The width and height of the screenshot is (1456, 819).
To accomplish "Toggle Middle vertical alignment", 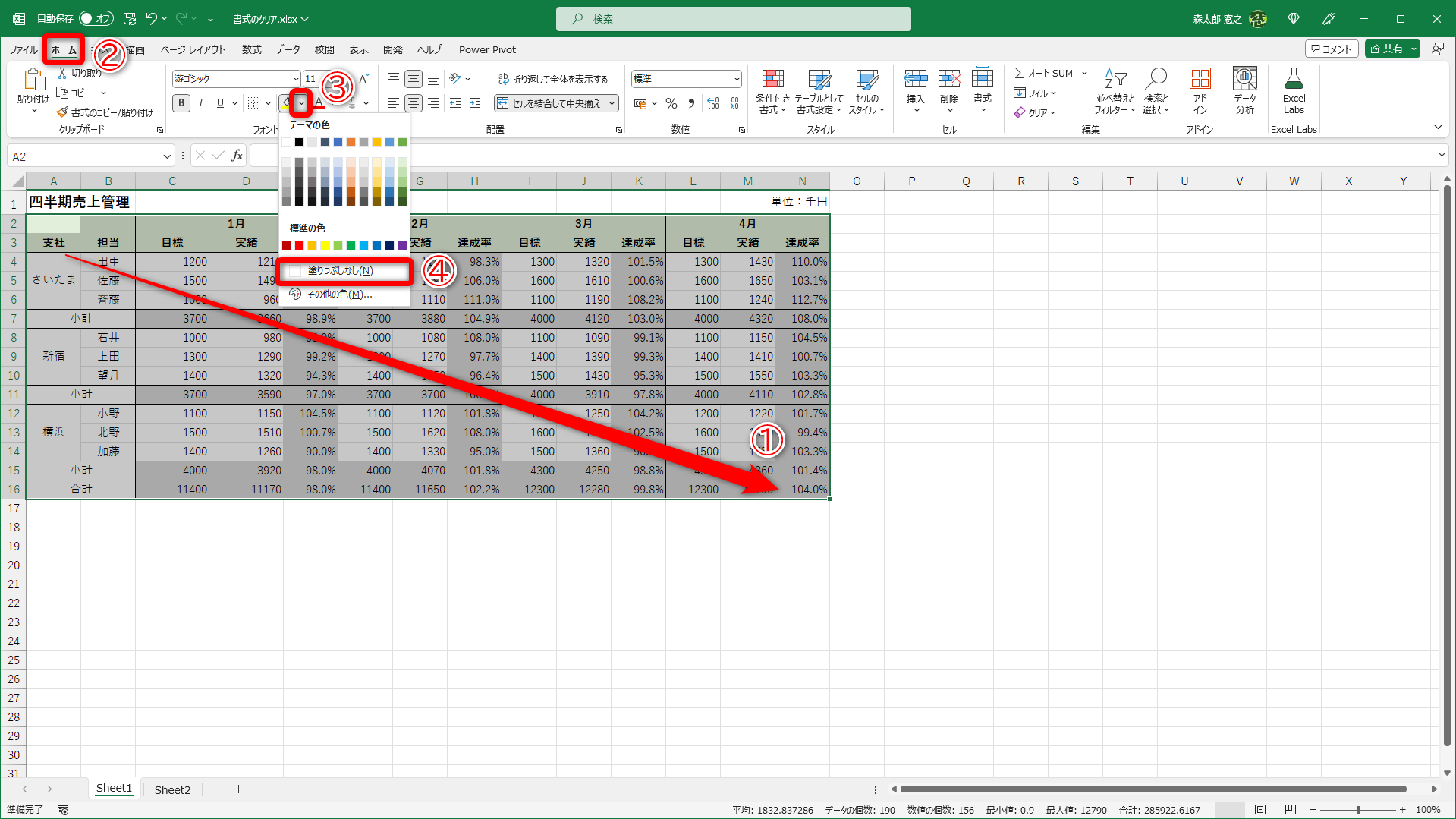I will click(414, 79).
